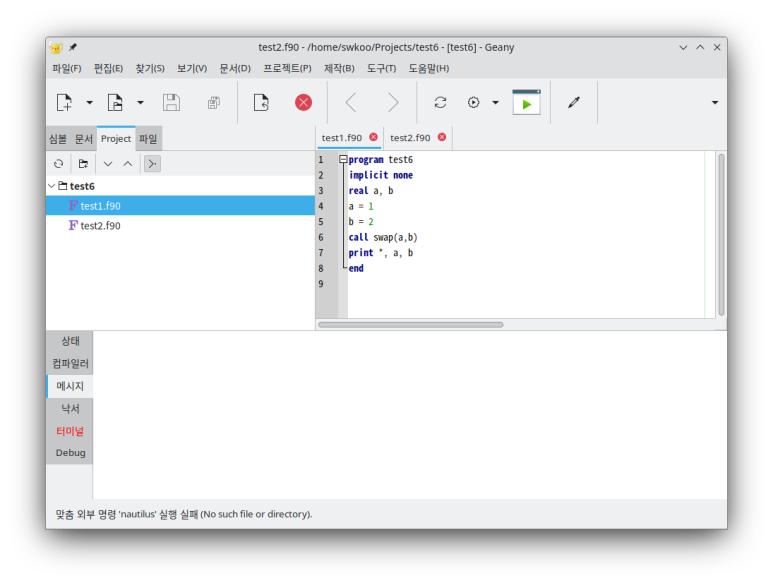Viewport: 773px width, 583px height.
Task: Open the color chooser pen icon
Action: 574,103
